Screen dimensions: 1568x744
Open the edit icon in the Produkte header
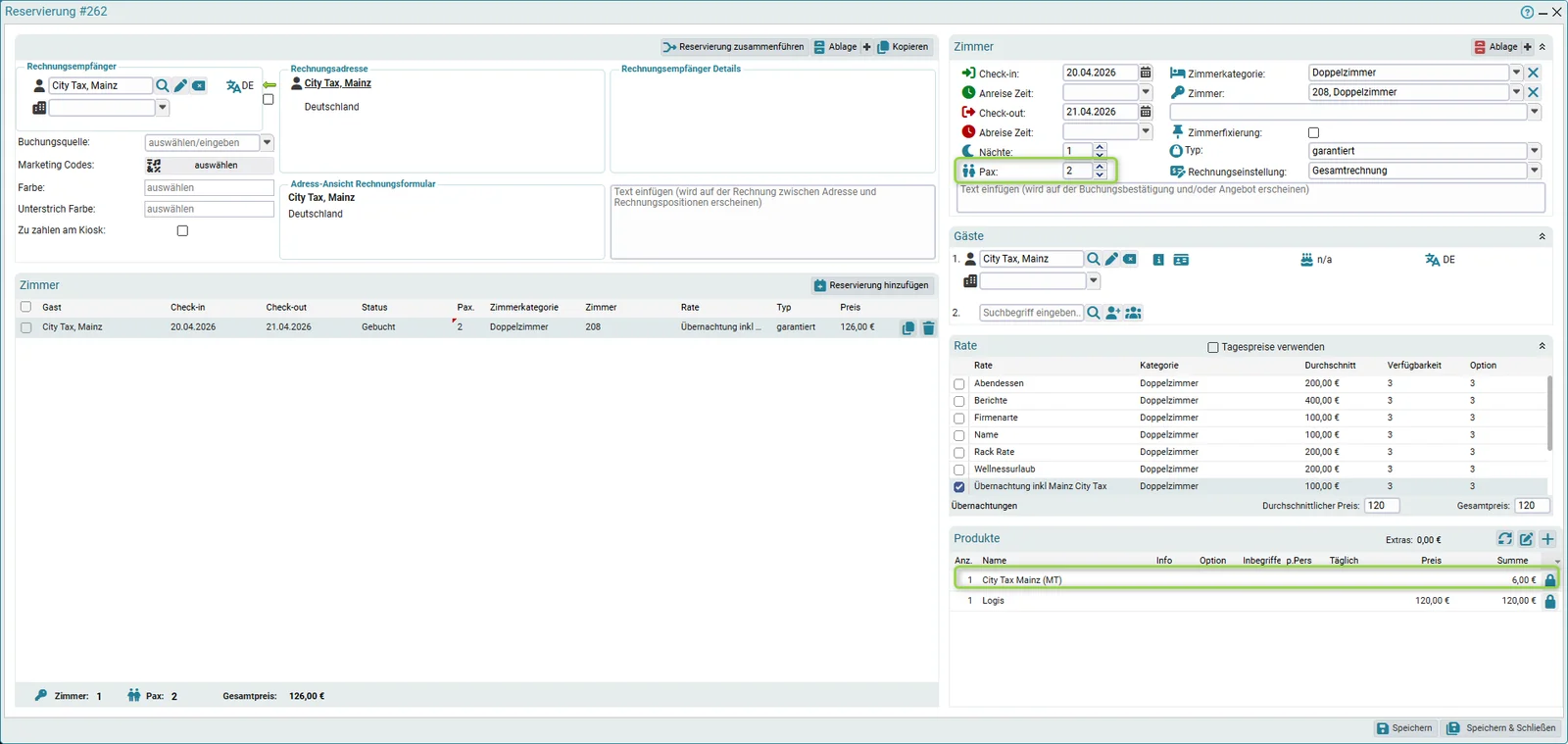(1527, 539)
